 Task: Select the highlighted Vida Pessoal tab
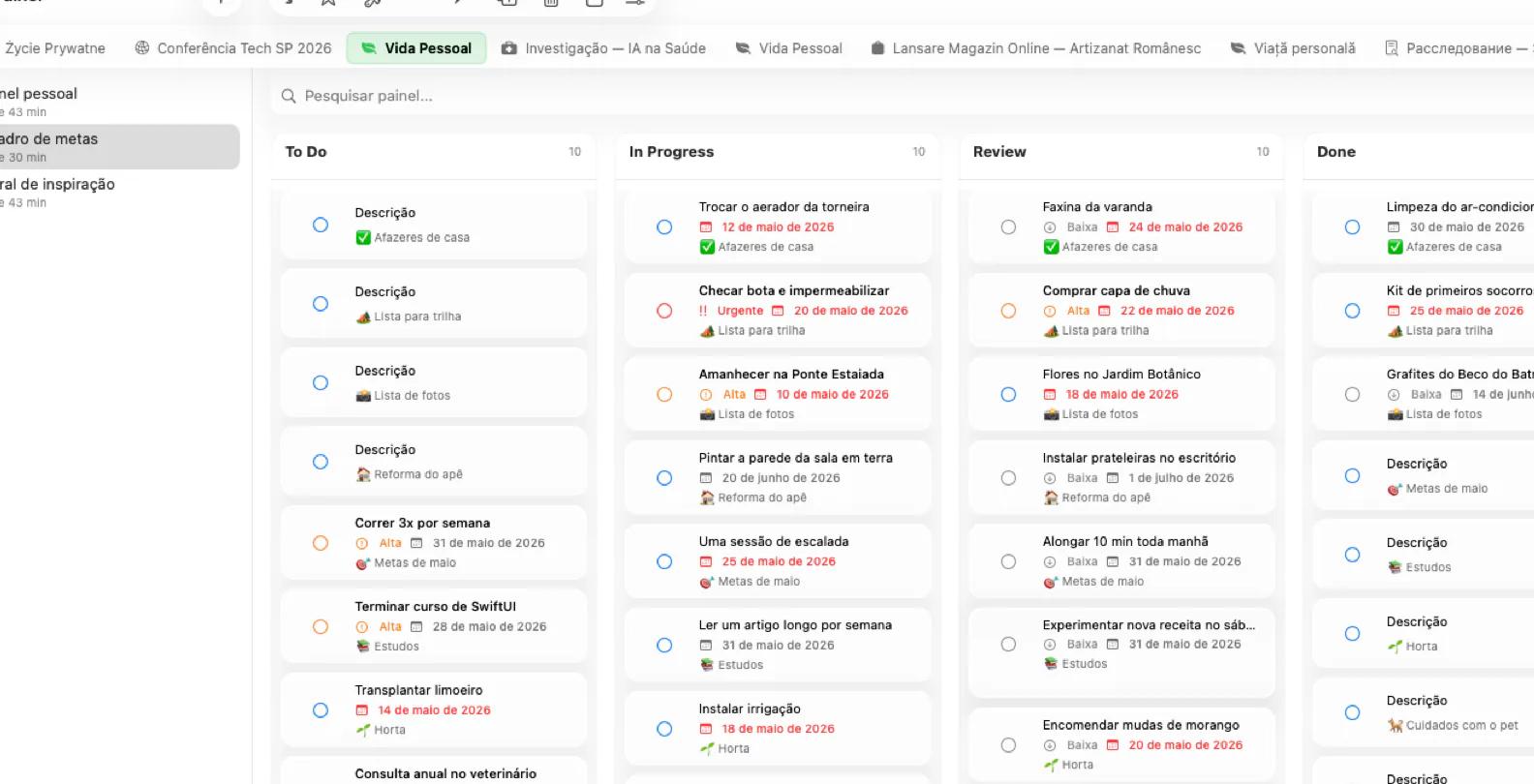416,48
